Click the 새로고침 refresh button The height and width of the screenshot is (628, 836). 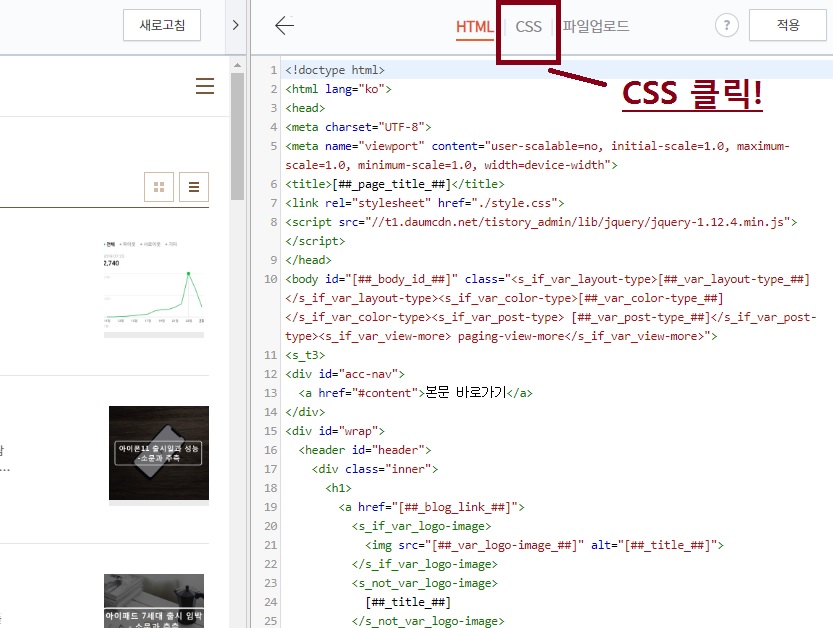pyautogui.click(x=162, y=25)
